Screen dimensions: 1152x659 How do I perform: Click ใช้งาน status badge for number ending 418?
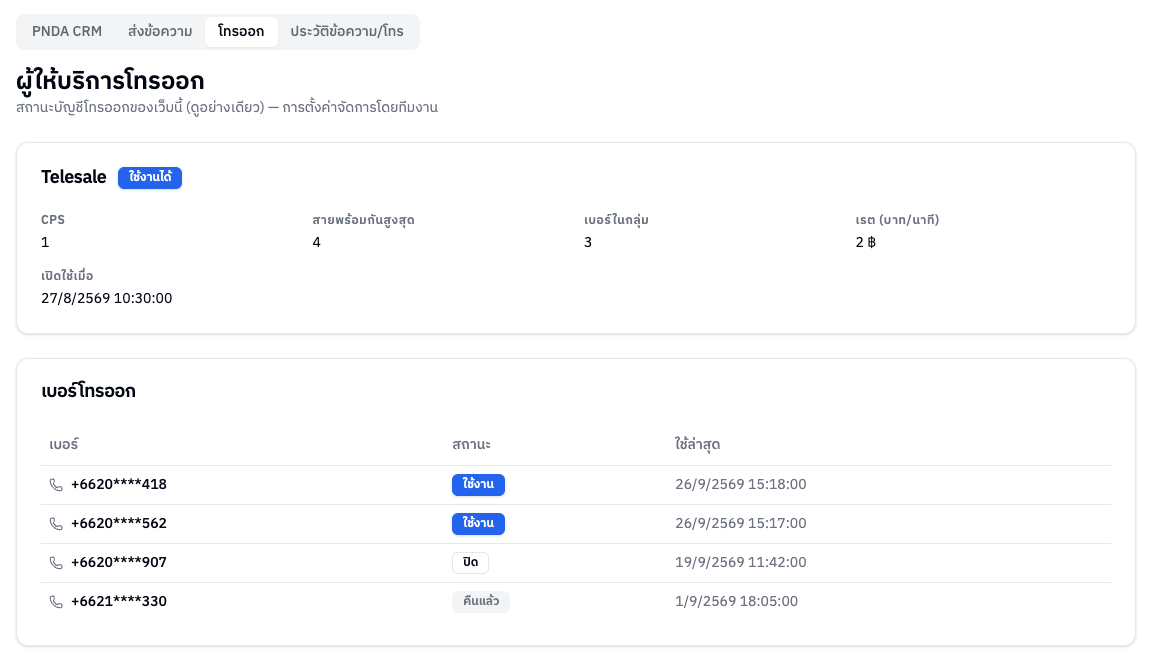point(478,485)
